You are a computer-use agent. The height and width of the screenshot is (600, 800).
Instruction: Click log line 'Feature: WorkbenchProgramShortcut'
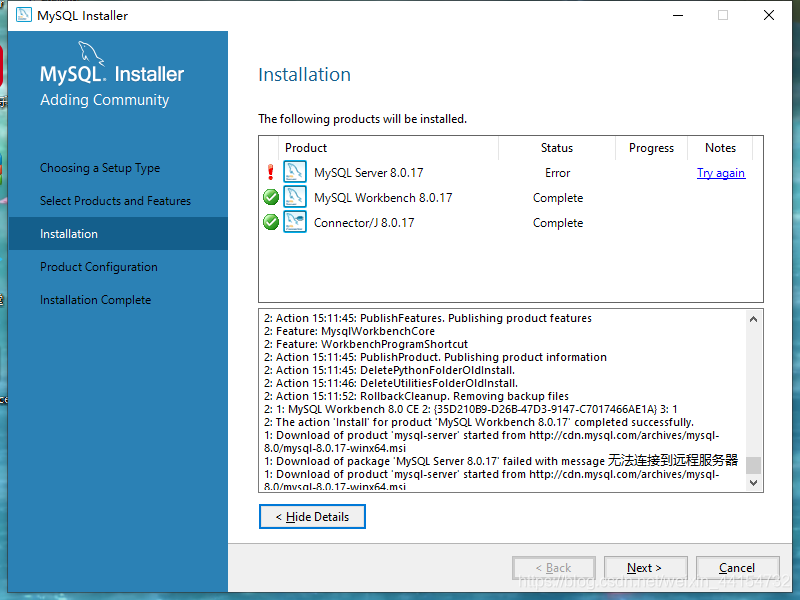[366, 344]
